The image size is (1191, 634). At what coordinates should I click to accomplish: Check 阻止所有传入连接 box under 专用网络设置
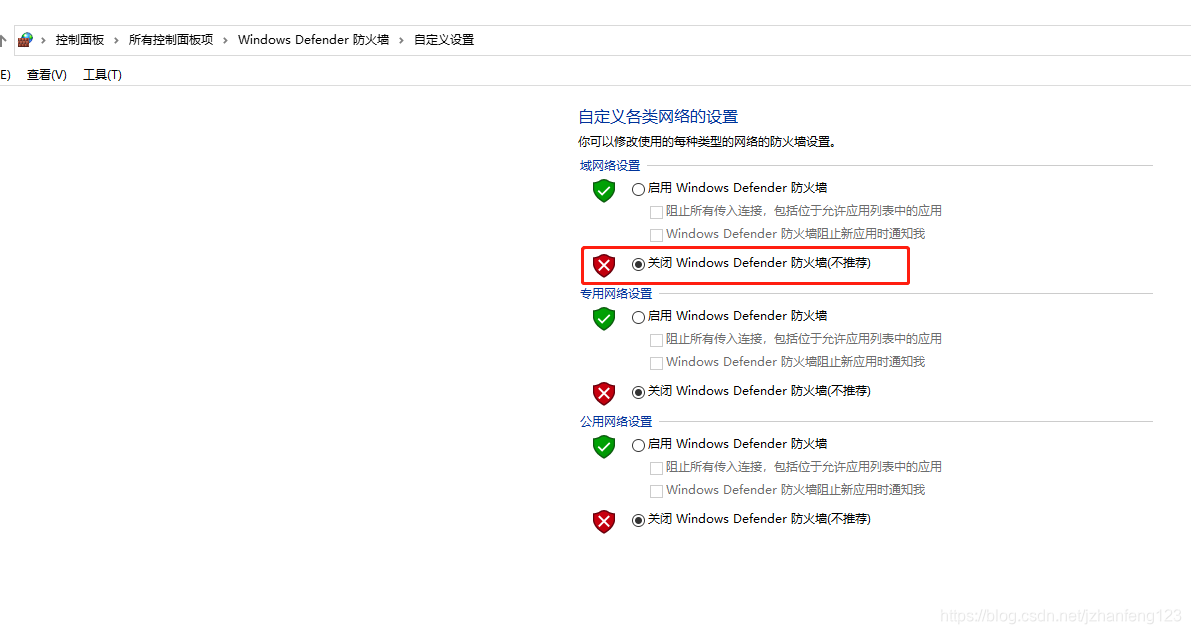pyautogui.click(x=656, y=340)
